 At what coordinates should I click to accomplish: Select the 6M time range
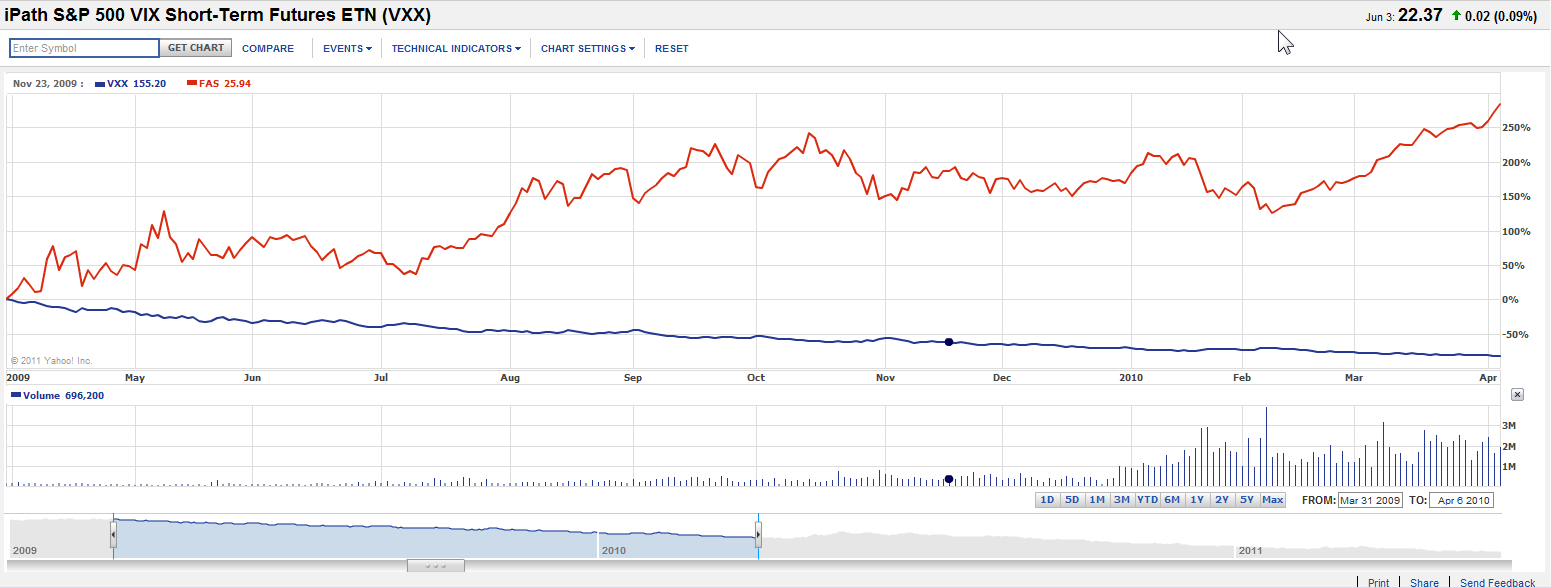coord(1172,499)
